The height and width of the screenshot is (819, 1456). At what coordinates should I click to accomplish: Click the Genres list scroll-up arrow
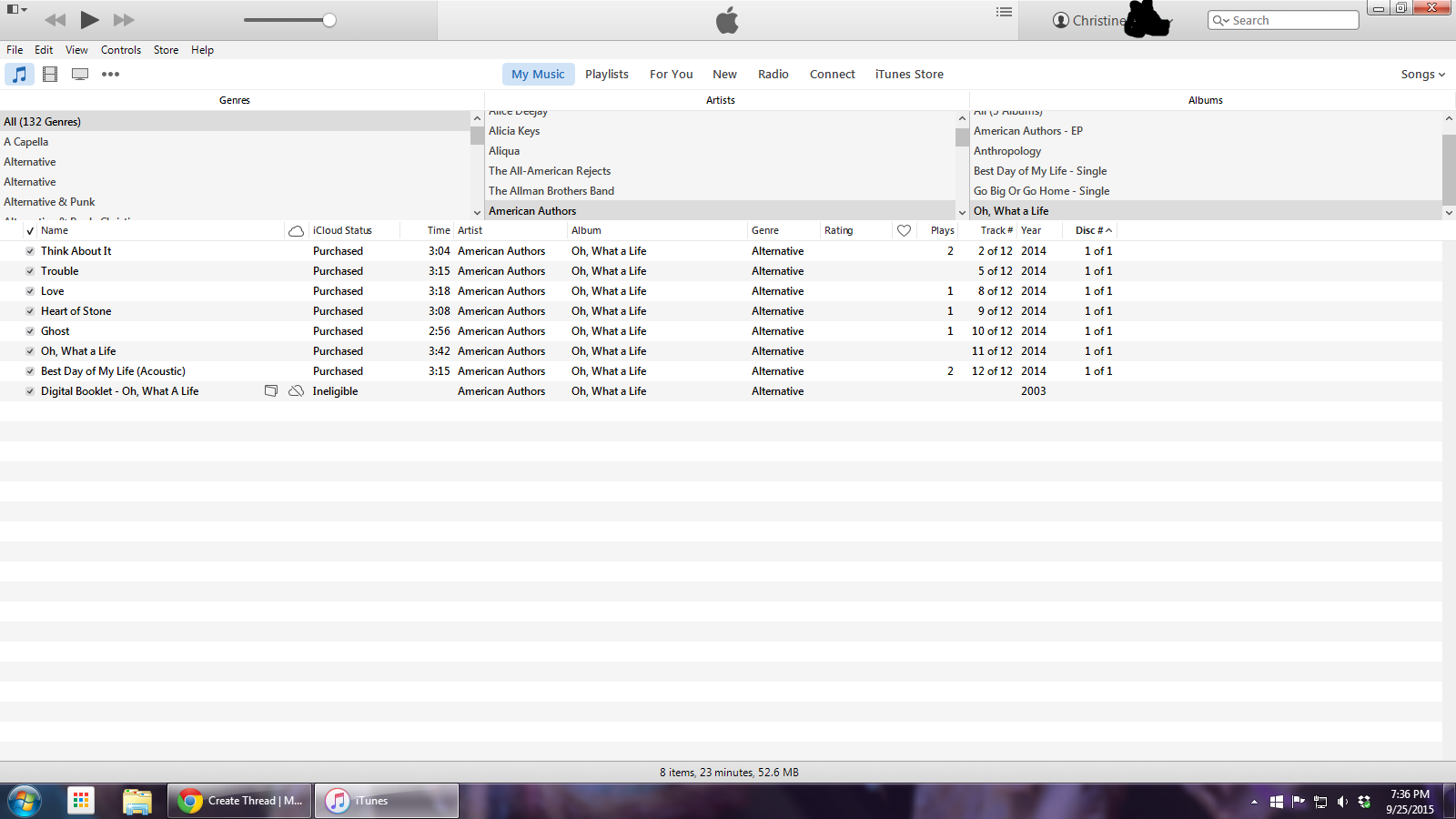coord(477,118)
